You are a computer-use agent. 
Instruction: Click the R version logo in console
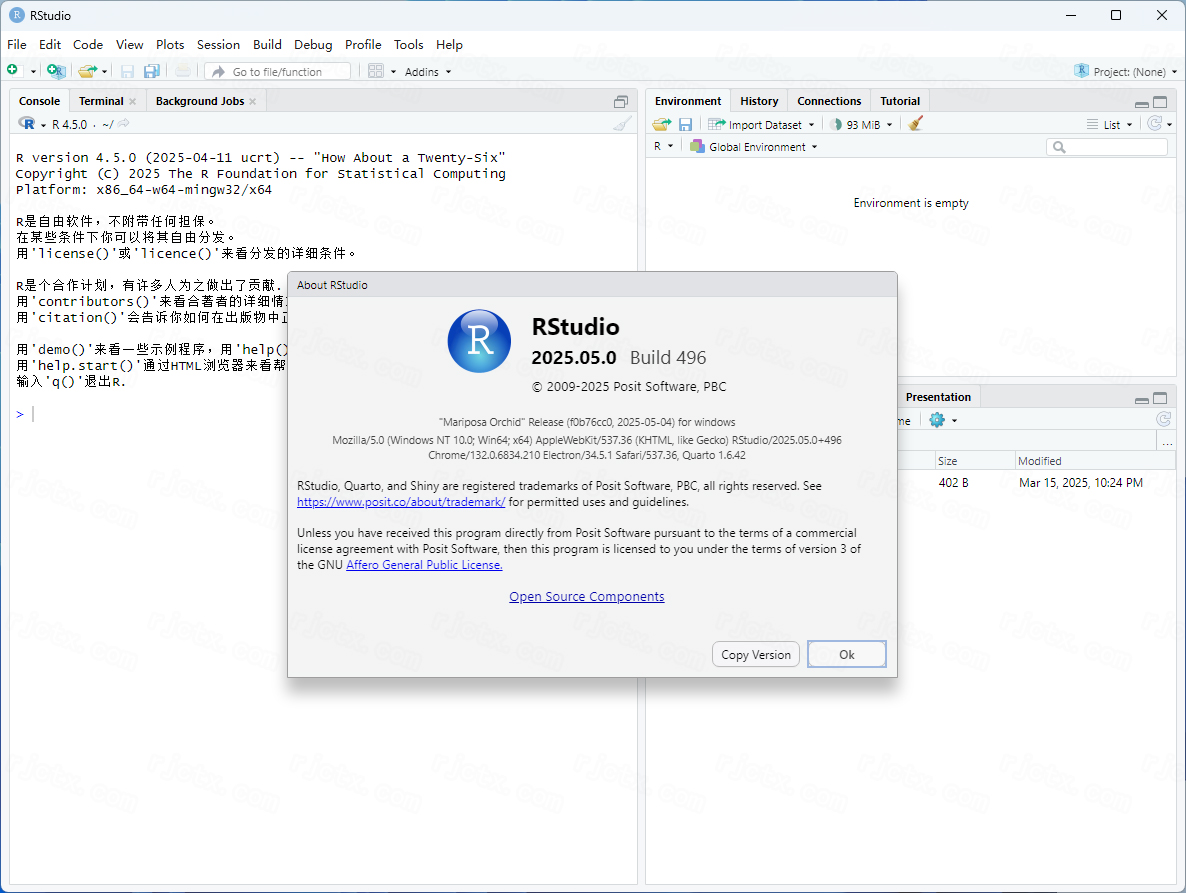(x=26, y=124)
